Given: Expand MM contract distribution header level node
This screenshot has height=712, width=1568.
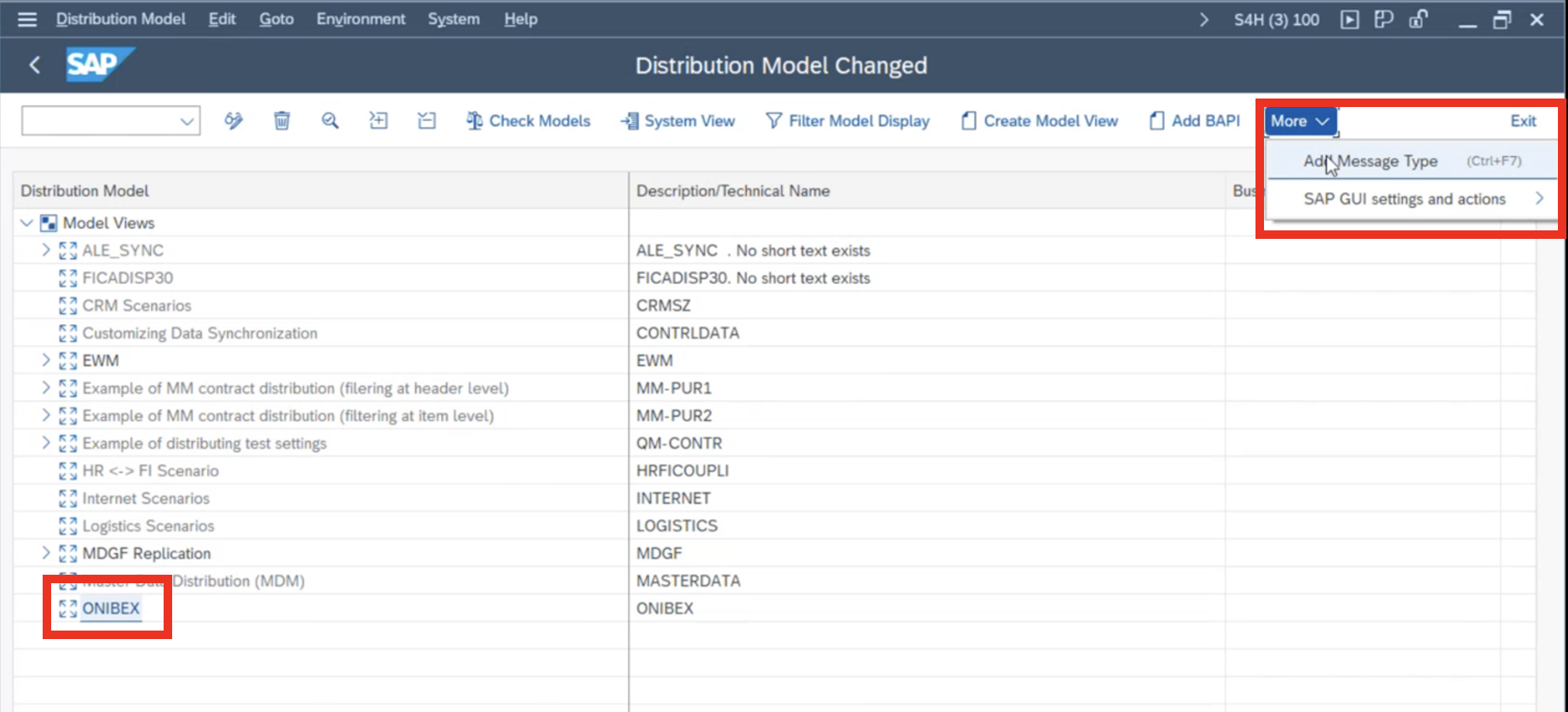Looking at the screenshot, I should tap(46, 388).
